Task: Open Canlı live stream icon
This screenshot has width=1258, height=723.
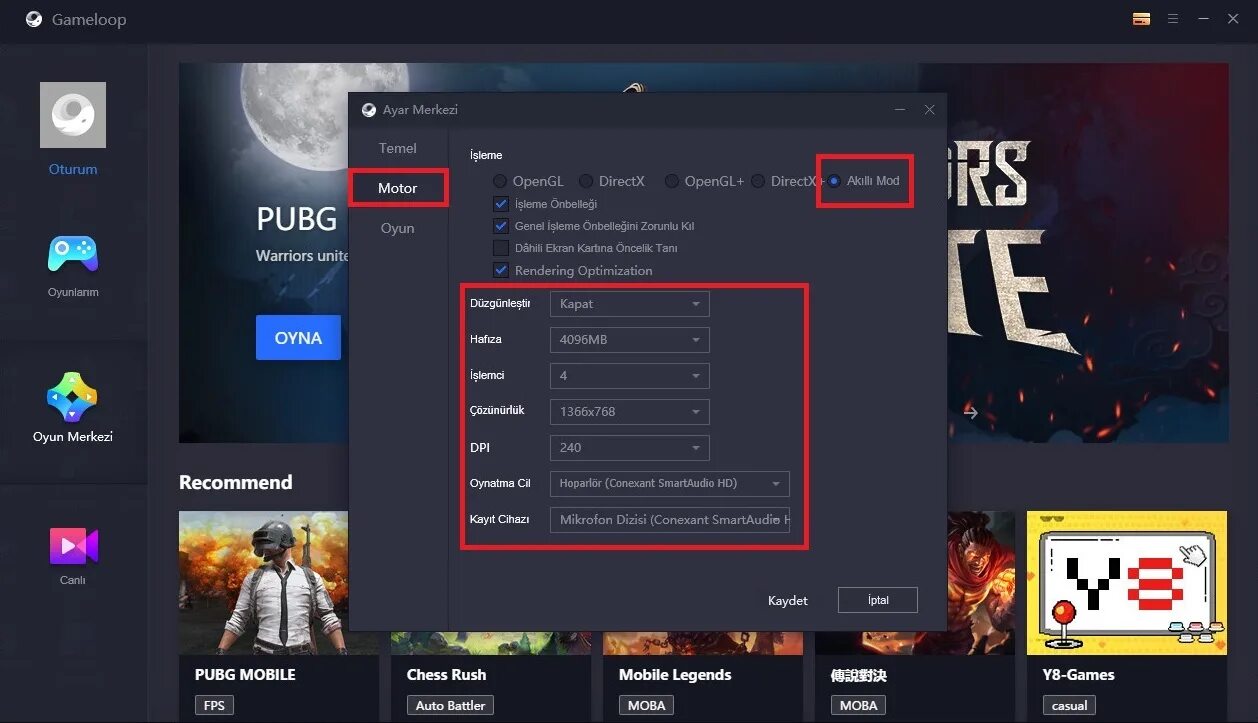Action: pyautogui.click(x=73, y=545)
